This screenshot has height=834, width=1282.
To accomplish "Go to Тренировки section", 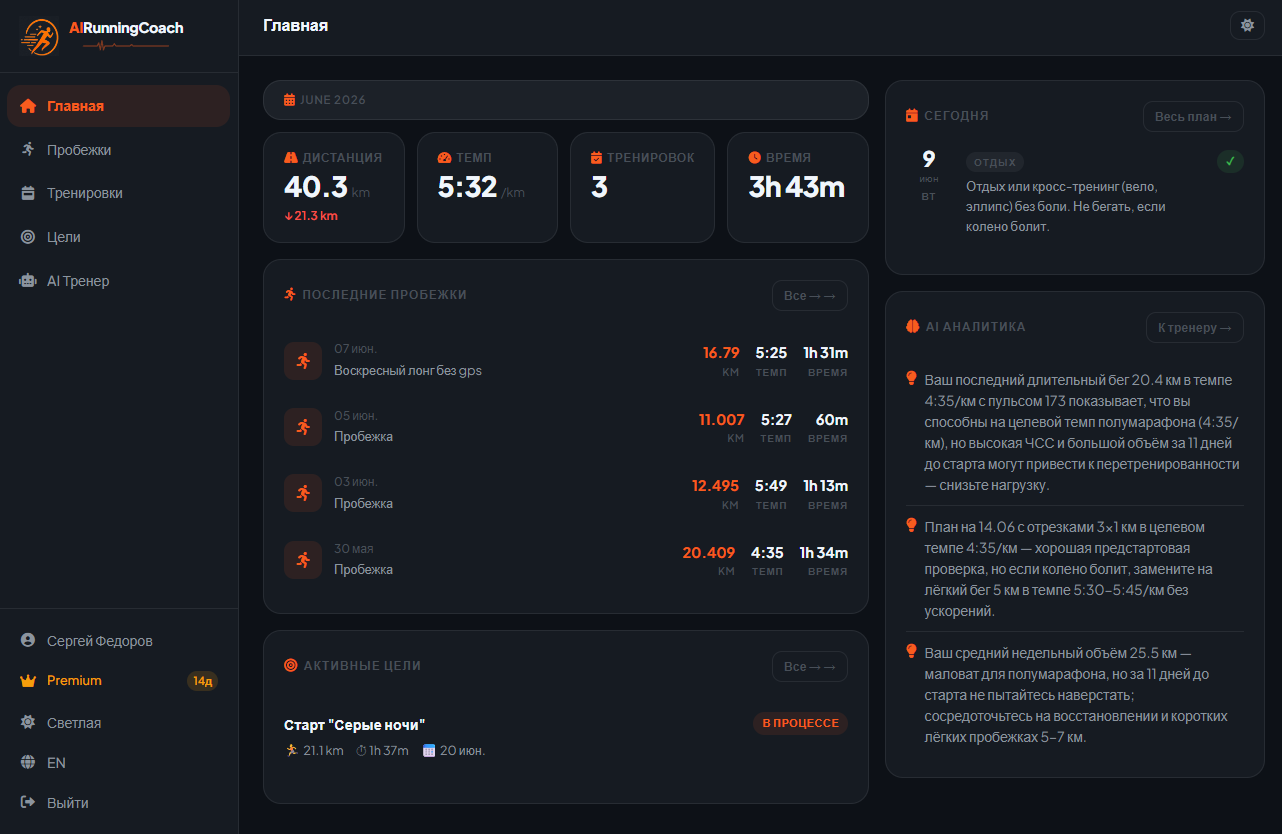I will (x=118, y=193).
